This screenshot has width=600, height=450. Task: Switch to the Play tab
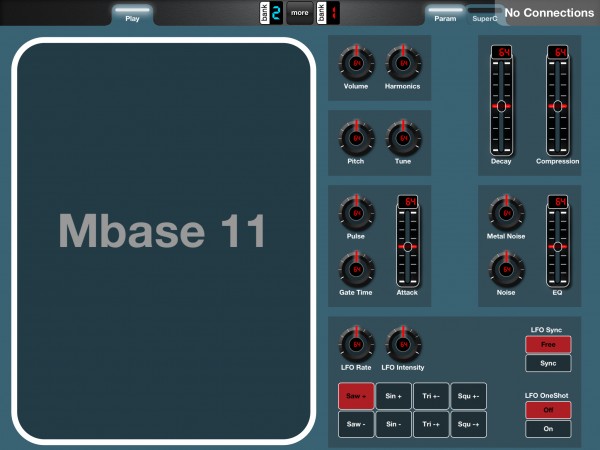pos(132,16)
